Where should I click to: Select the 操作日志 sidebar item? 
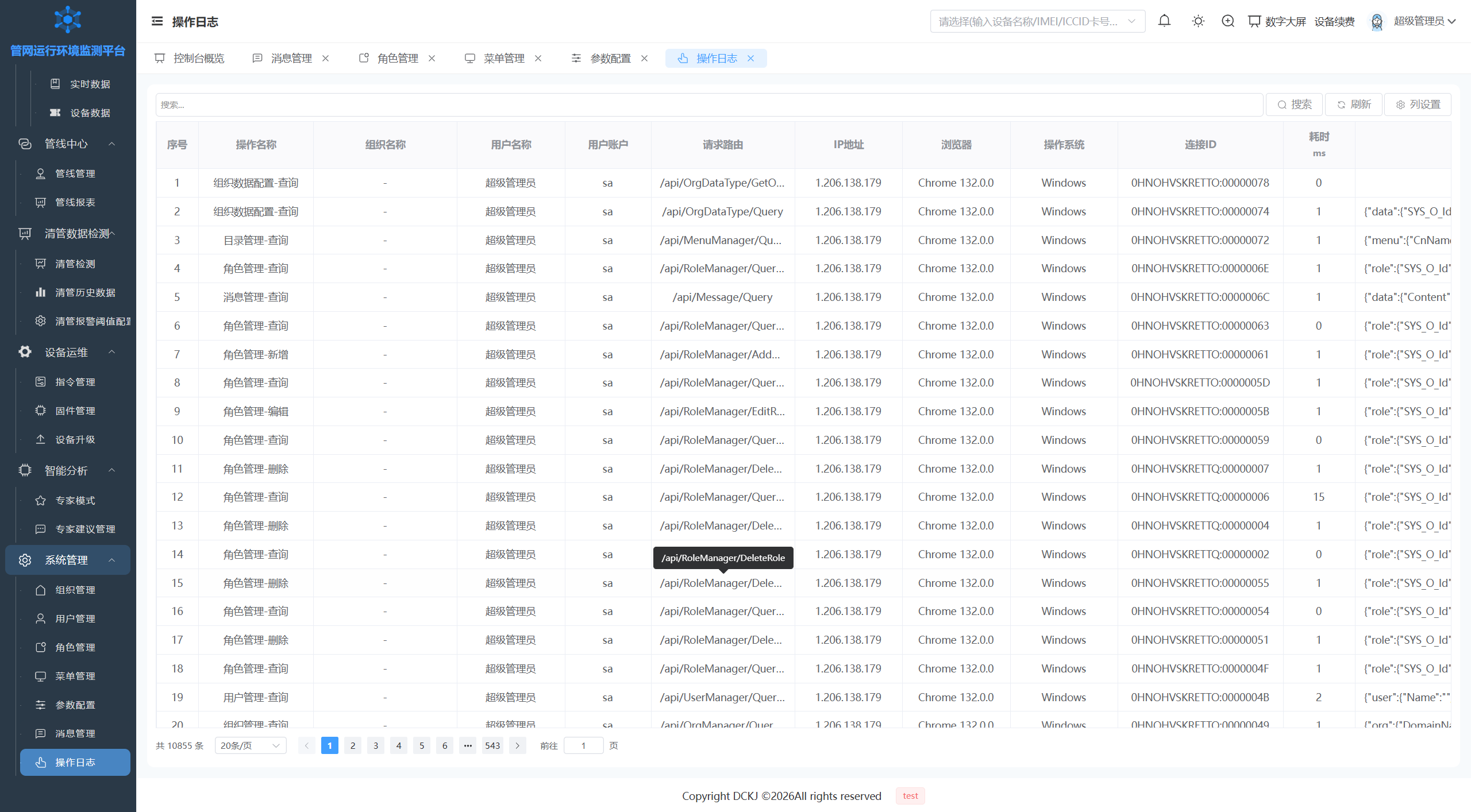point(75,762)
